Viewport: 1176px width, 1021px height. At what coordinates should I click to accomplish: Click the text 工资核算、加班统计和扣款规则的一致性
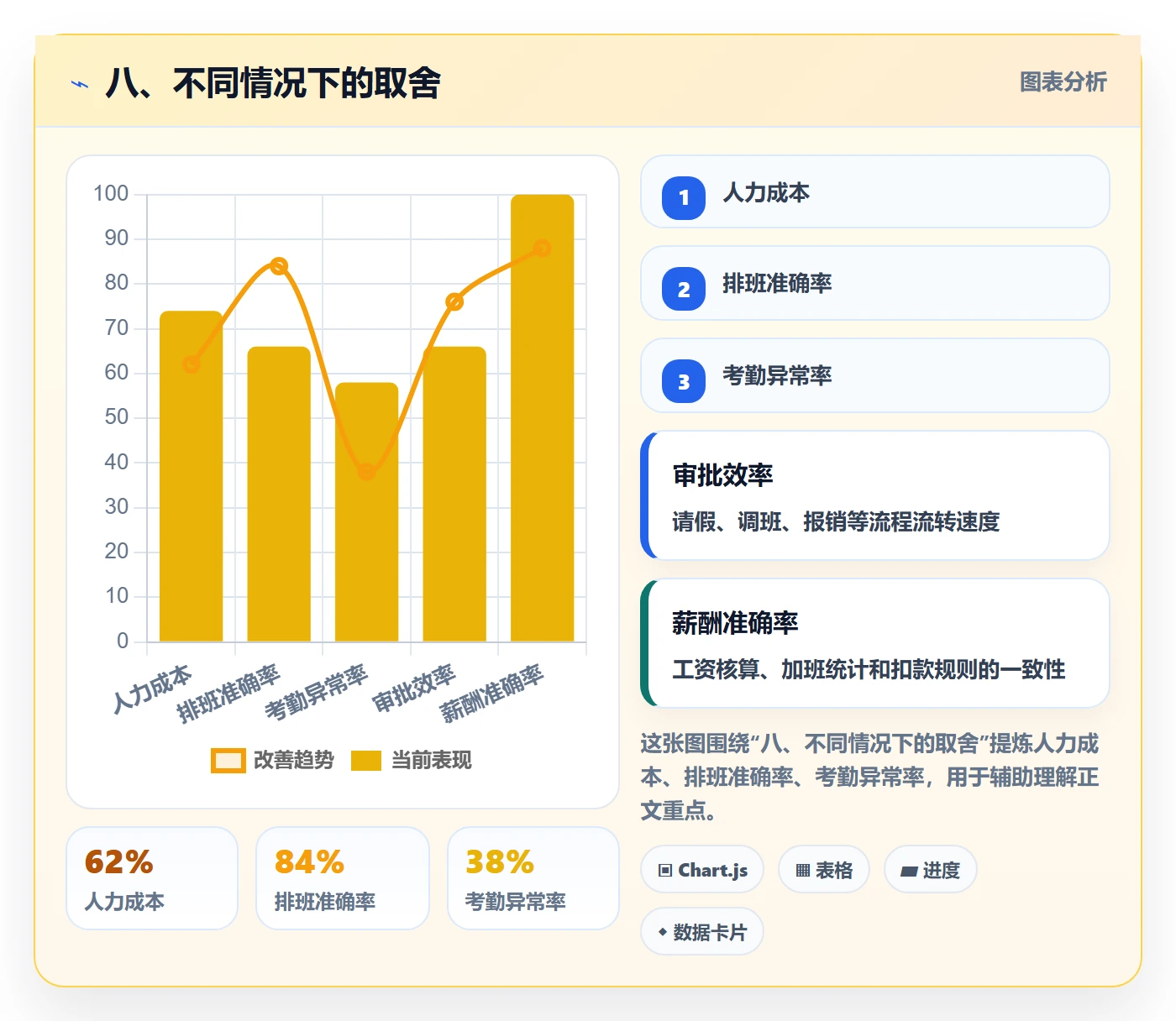[869, 670]
